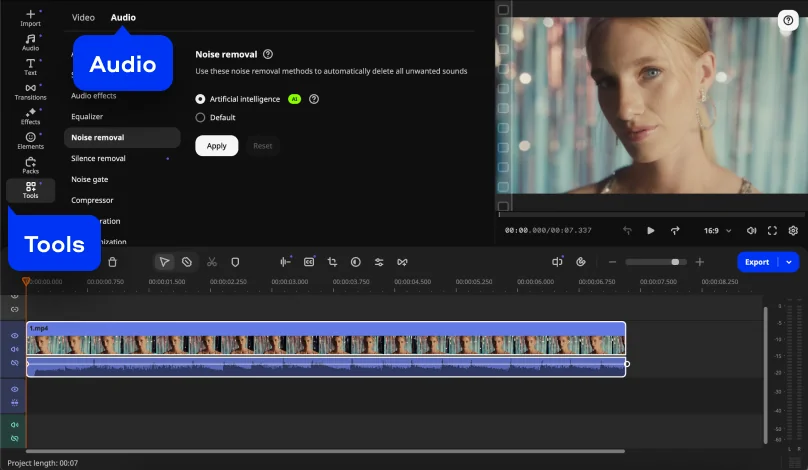
Task: Select the Default noise removal option
Action: click(x=201, y=117)
